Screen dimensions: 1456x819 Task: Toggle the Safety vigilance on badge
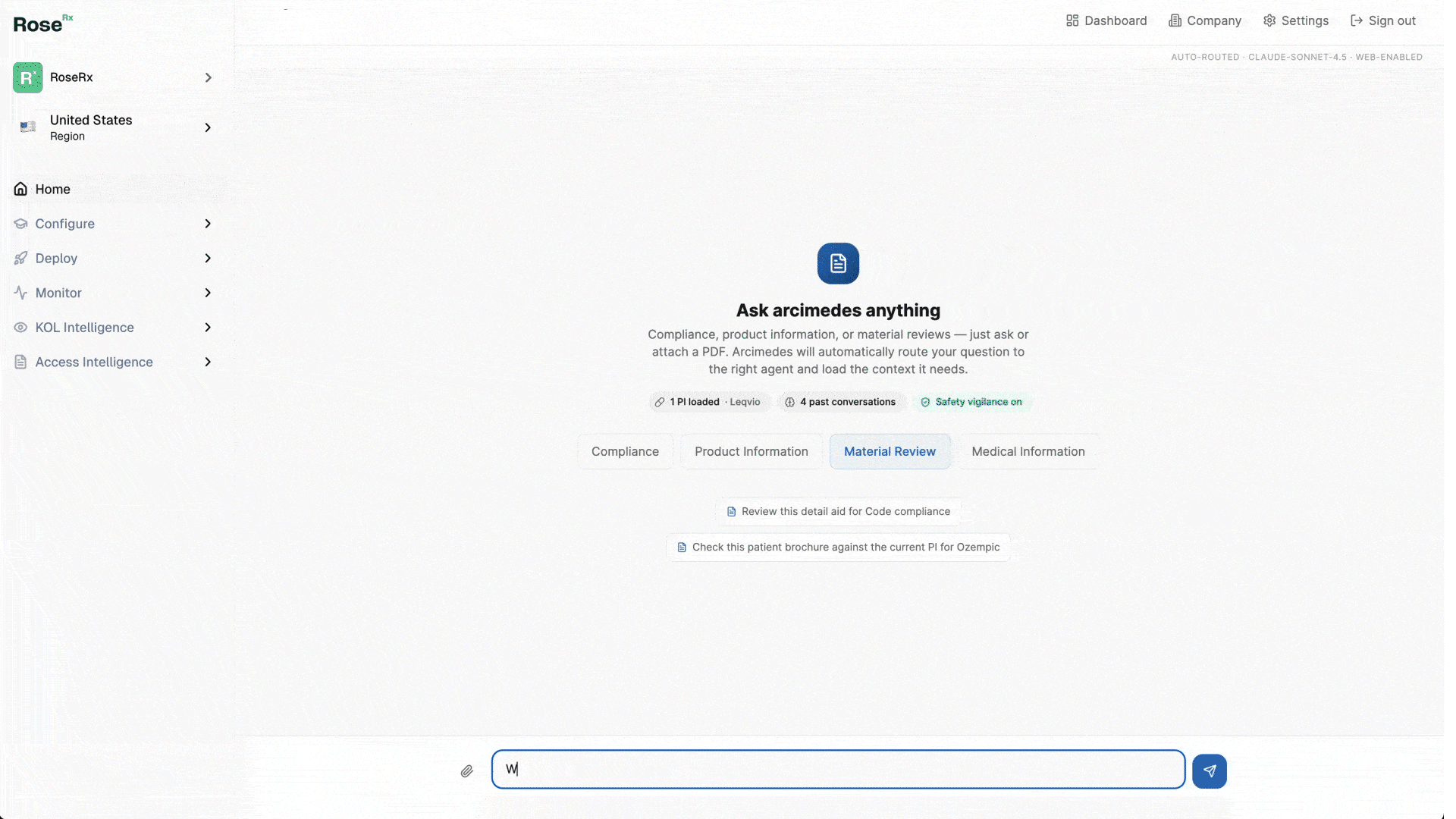971,402
